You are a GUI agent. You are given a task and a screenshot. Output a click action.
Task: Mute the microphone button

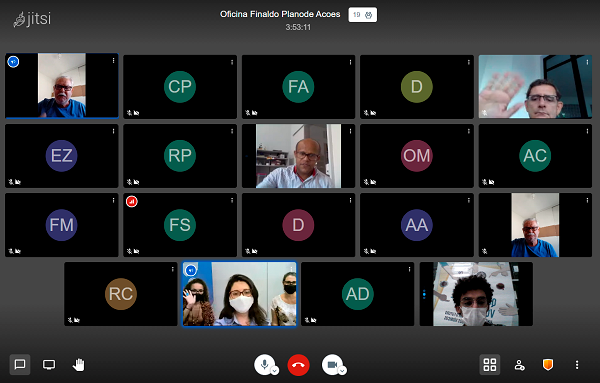[x=264, y=364]
